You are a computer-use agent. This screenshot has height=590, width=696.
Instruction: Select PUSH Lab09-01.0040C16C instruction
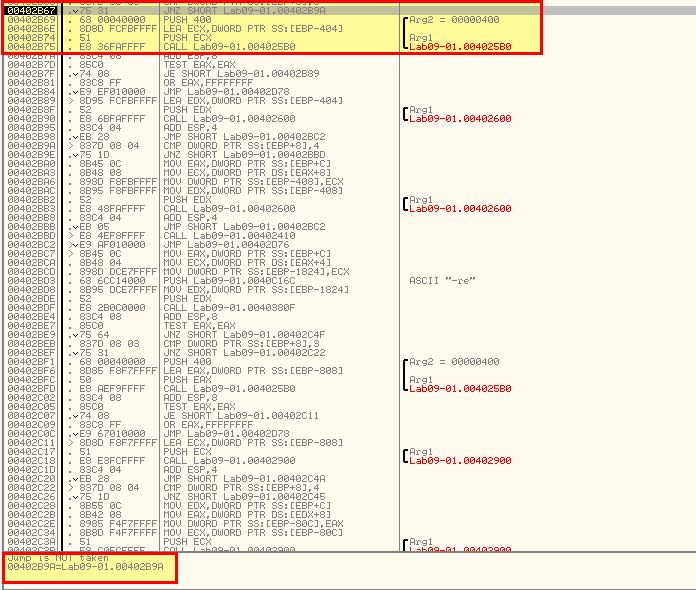[229, 281]
